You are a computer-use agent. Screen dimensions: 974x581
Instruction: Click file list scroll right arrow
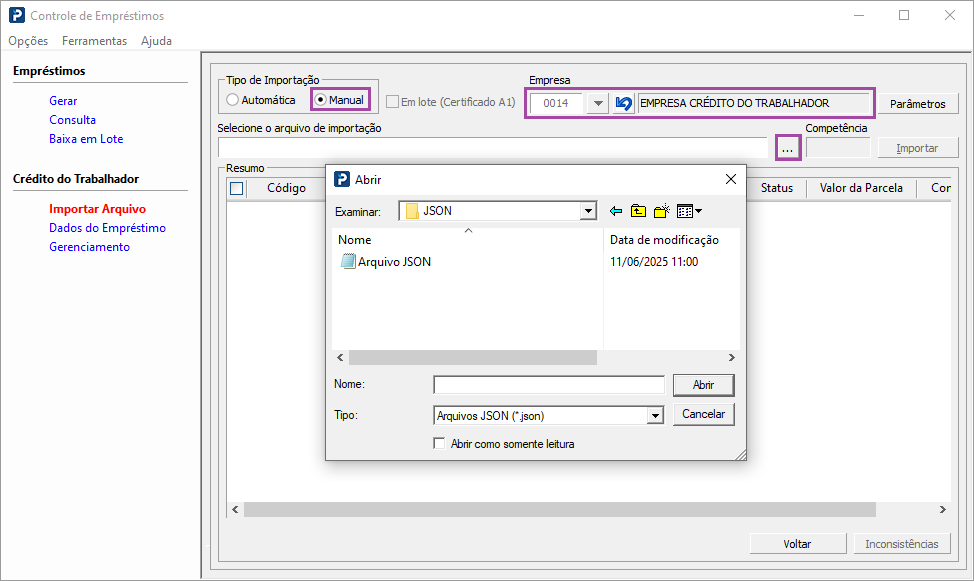[x=732, y=357]
